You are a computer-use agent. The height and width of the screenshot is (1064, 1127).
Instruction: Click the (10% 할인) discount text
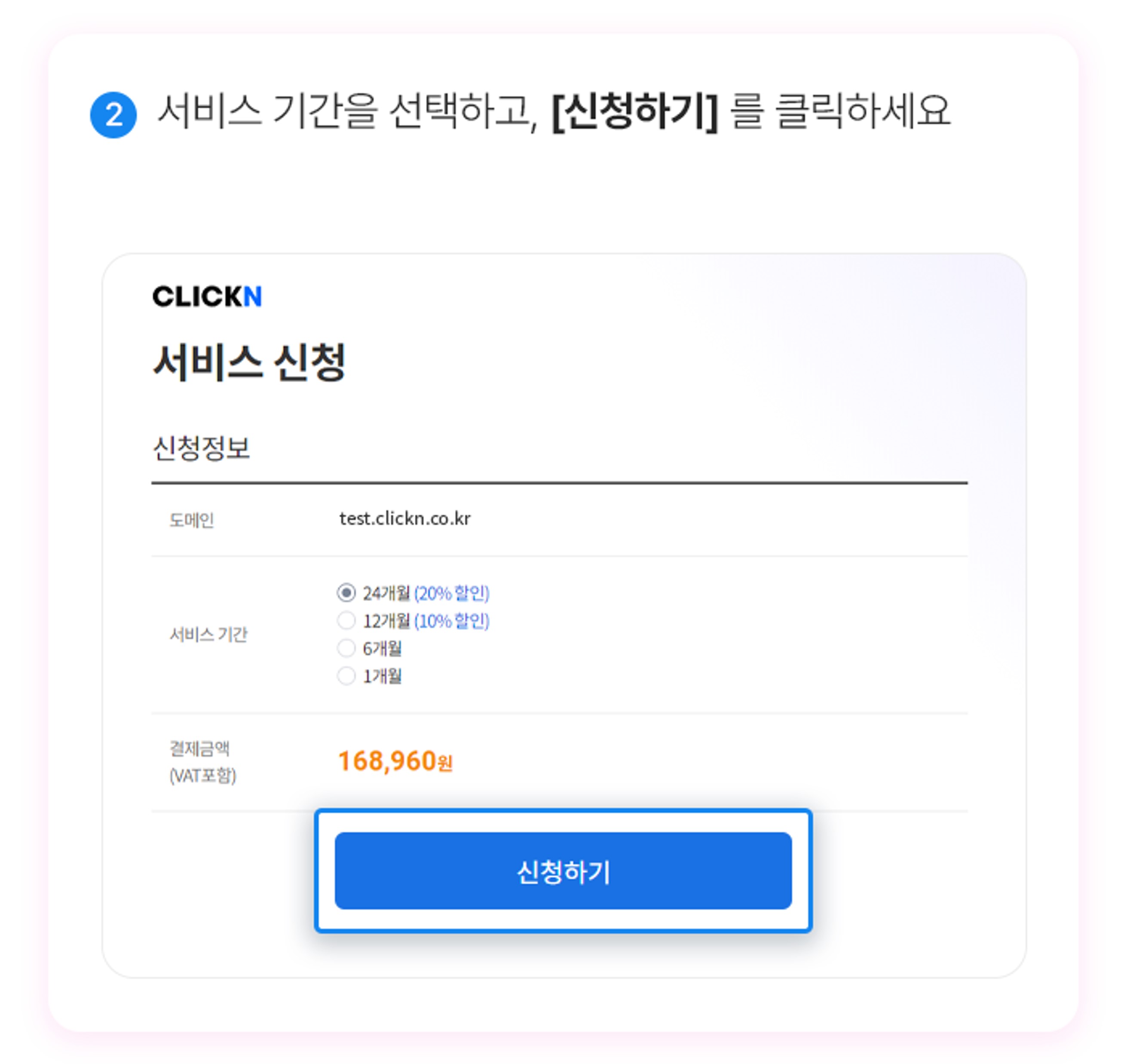[451, 621]
